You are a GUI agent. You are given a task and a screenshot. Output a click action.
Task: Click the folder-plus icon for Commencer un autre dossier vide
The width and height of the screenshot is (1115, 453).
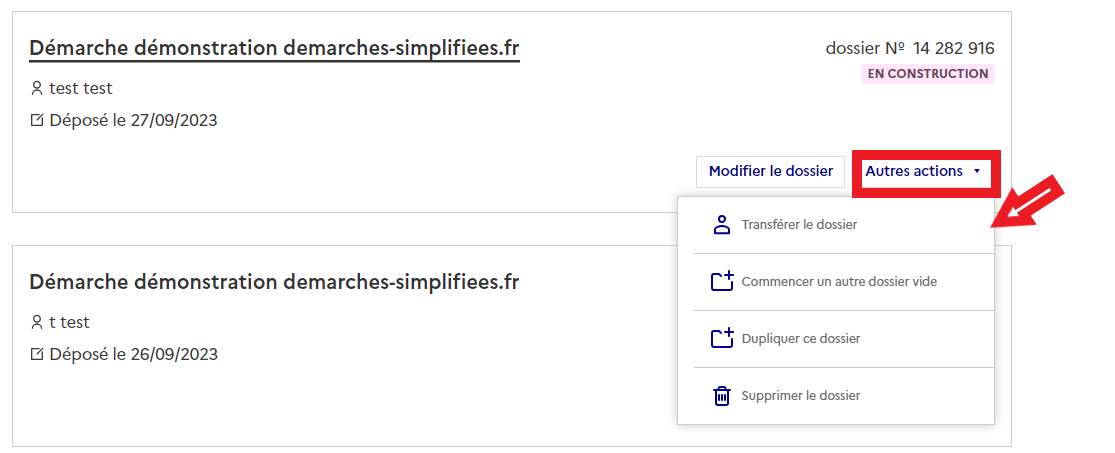click(x=722, y=282)
